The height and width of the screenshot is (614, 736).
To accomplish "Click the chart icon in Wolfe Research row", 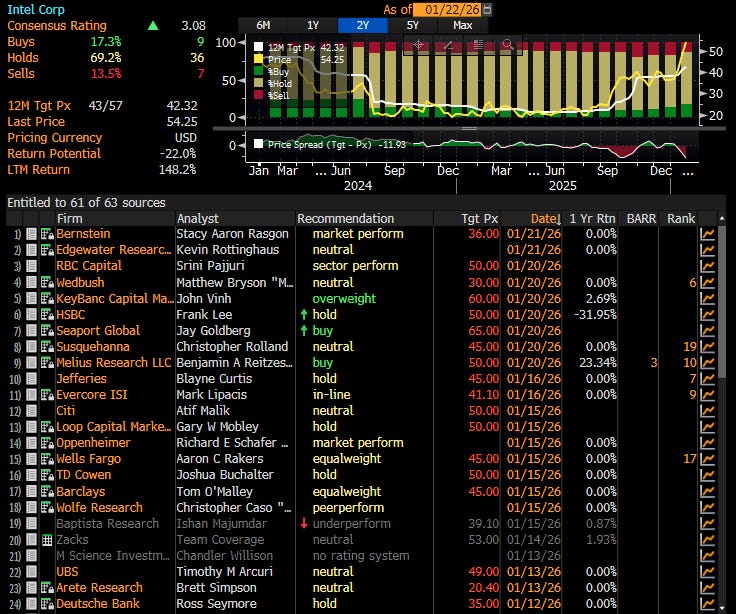I will pos(707,507).
